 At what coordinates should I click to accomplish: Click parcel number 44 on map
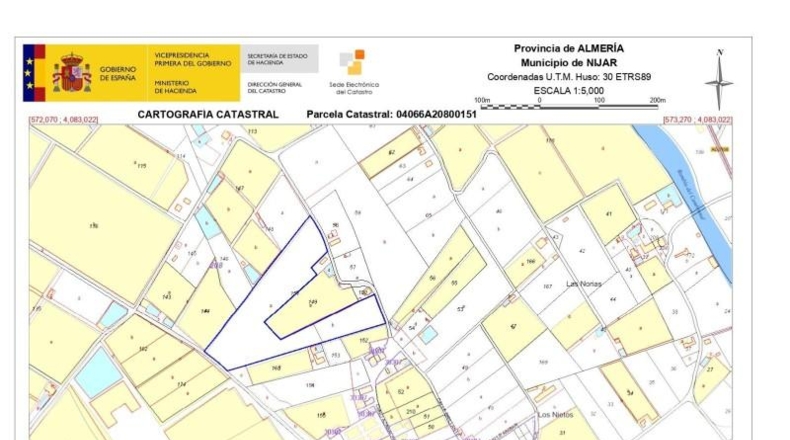click(613, 299)
